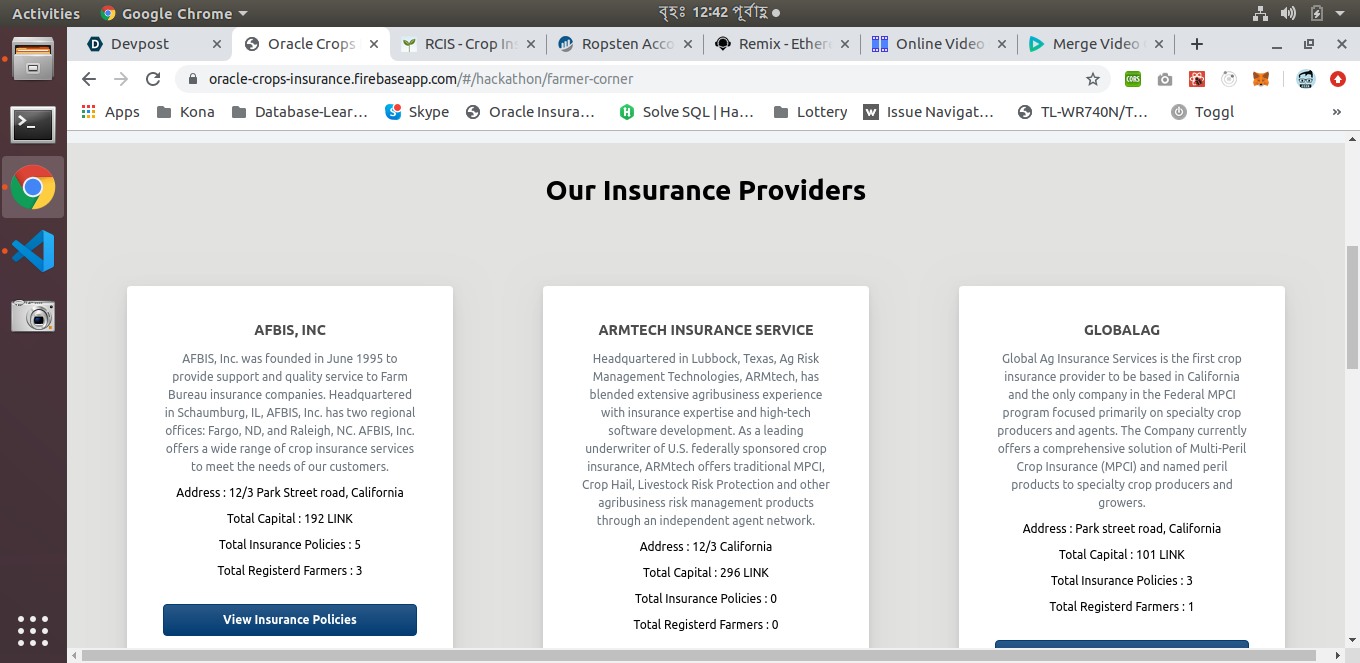1360x663 pixels.
Task: Expand the system menu arrow in top bar
Action: pyautogui.click(x=1341, y=14)
